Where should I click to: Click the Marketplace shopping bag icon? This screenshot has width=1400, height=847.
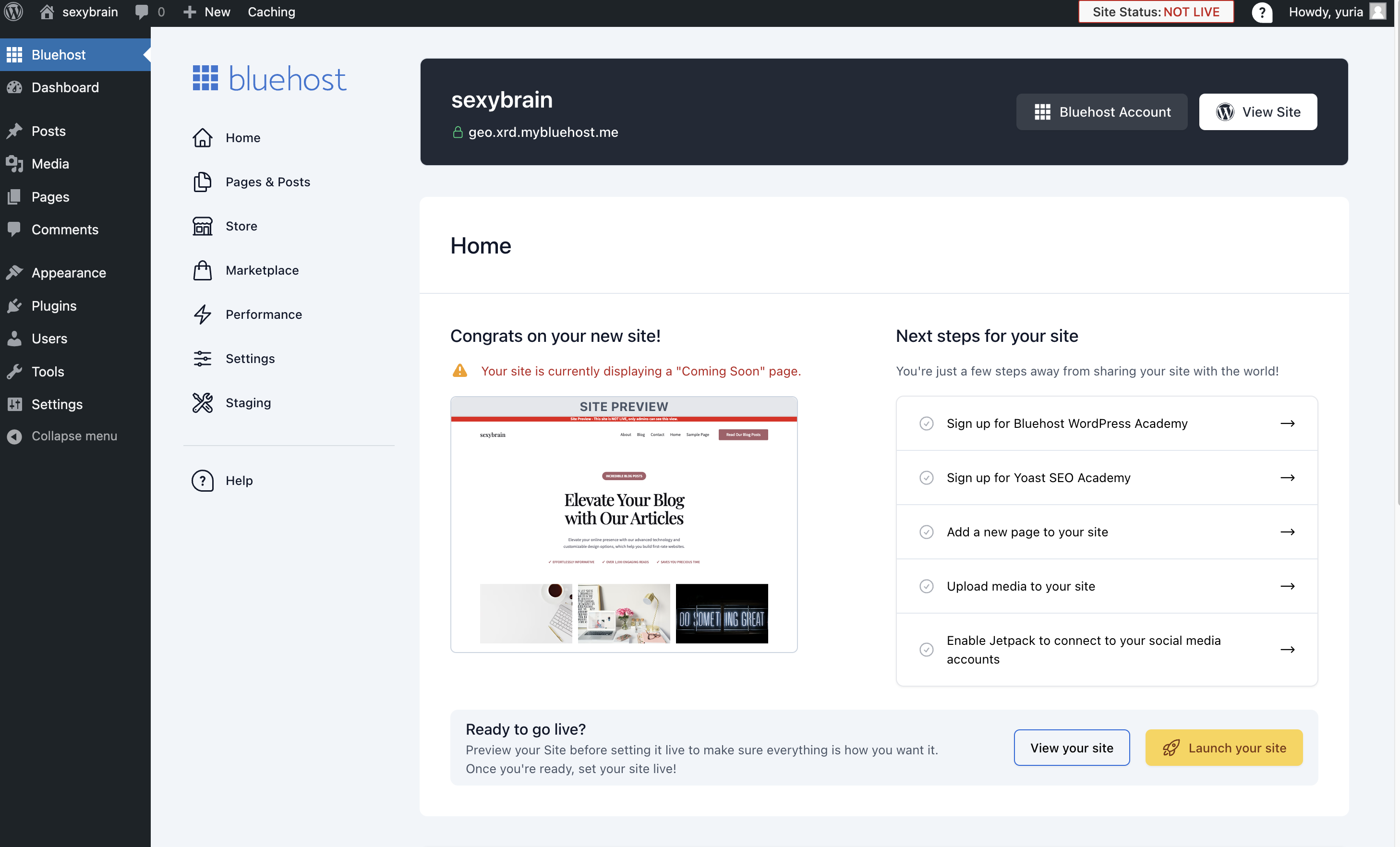coord(202,270)
